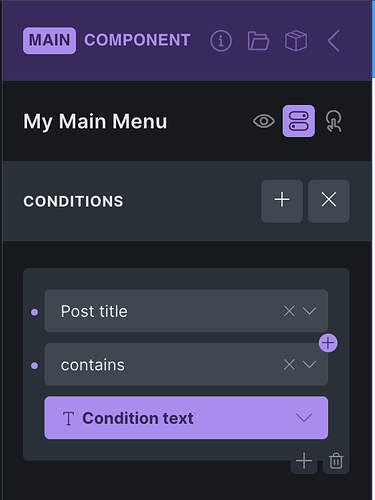
Task: Delete condition group with trash icon
Action: 336,461
